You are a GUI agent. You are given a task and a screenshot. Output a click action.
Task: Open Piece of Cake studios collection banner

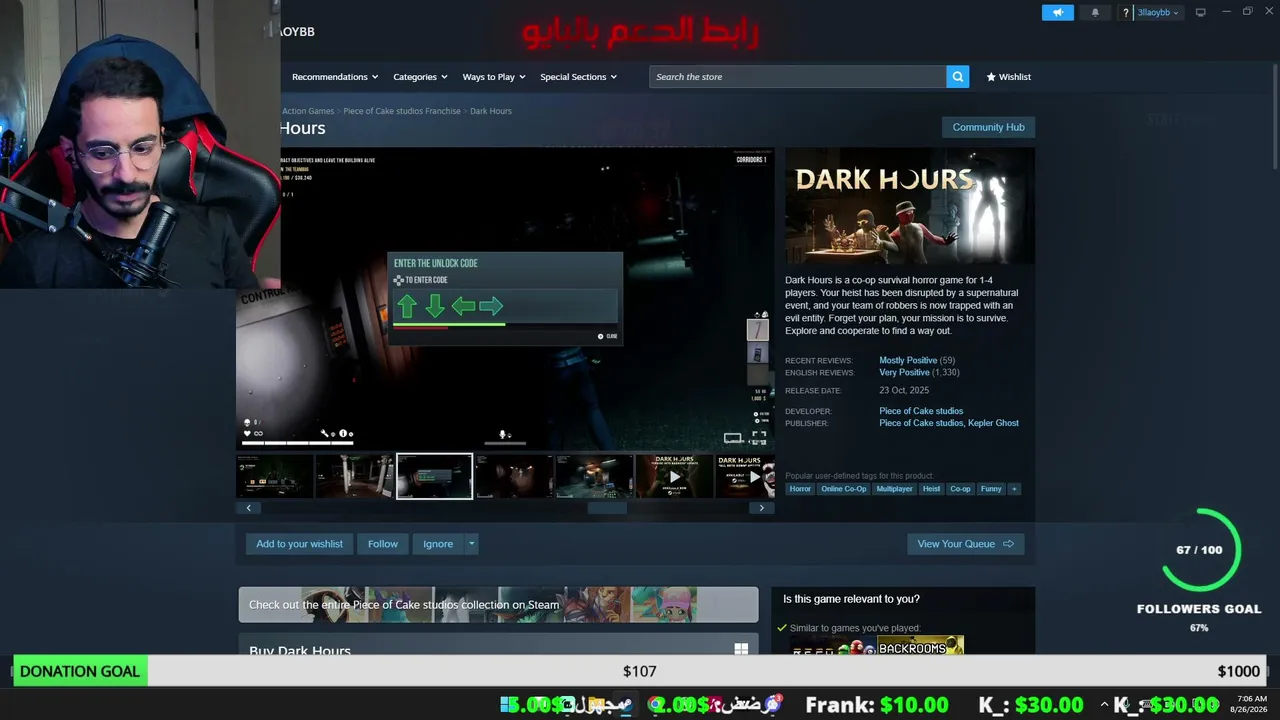(498, 605)
